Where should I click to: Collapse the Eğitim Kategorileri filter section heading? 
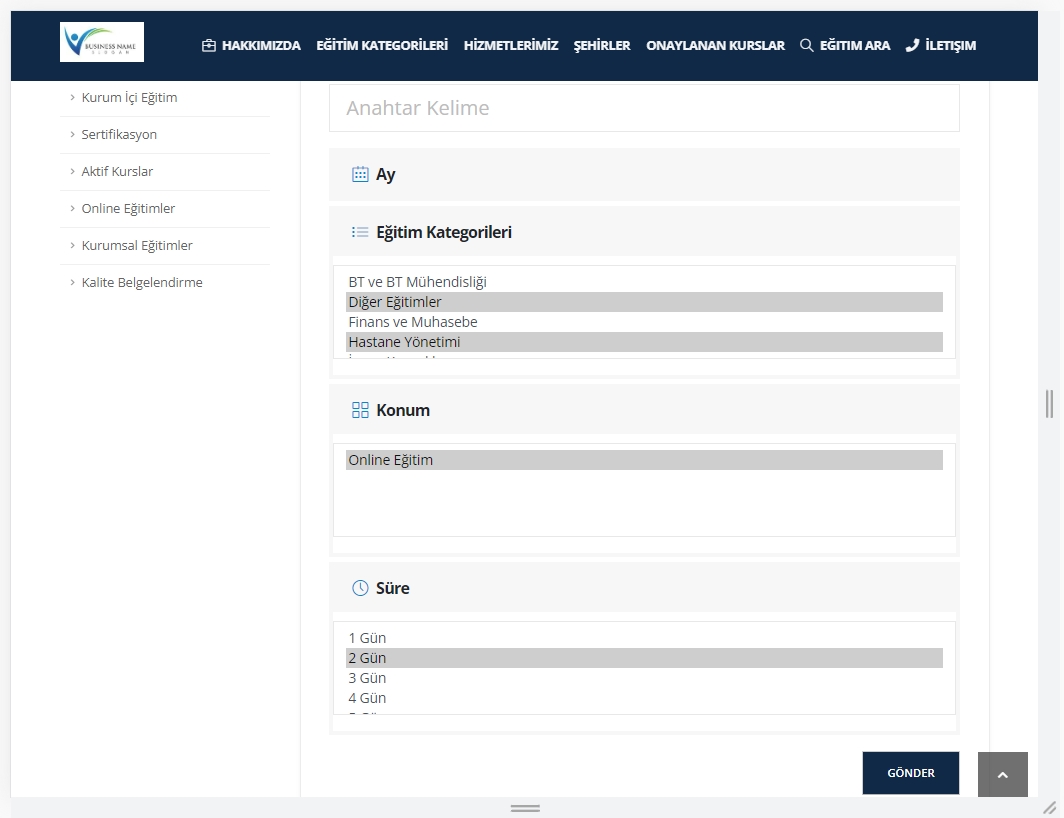click(x=644, y=232)
